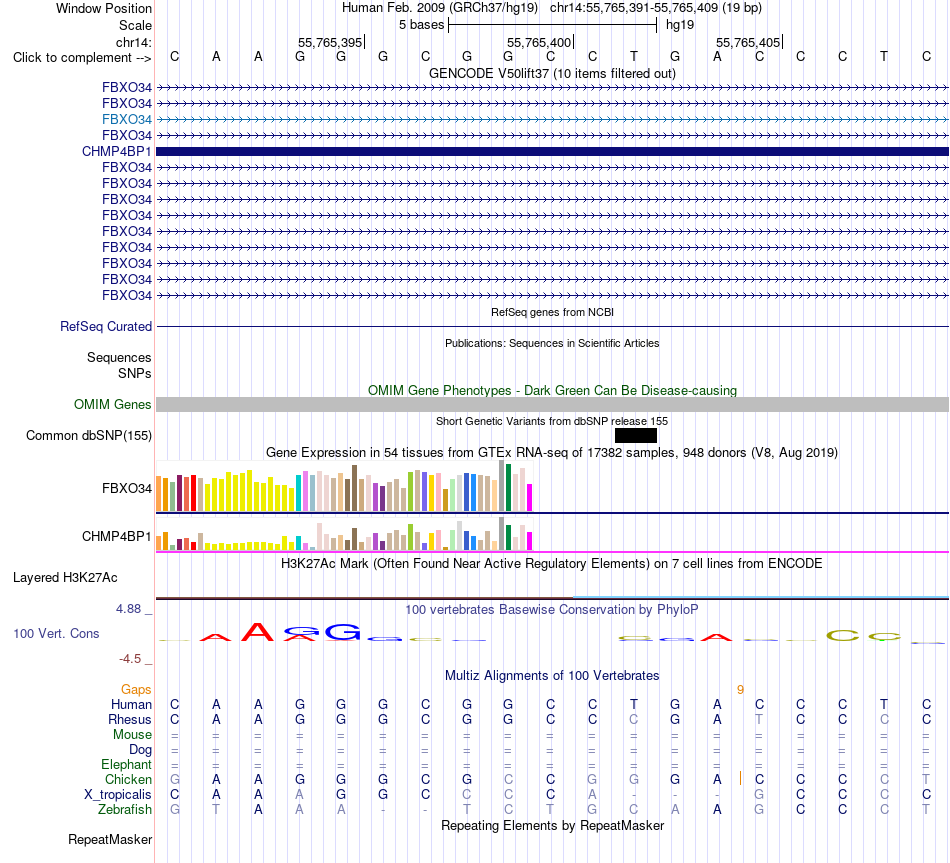This screenshot has height=863, width=950.
Task: Click the solid dark blue CHMP4BP1 exon bar
Action: click(552, 152)
